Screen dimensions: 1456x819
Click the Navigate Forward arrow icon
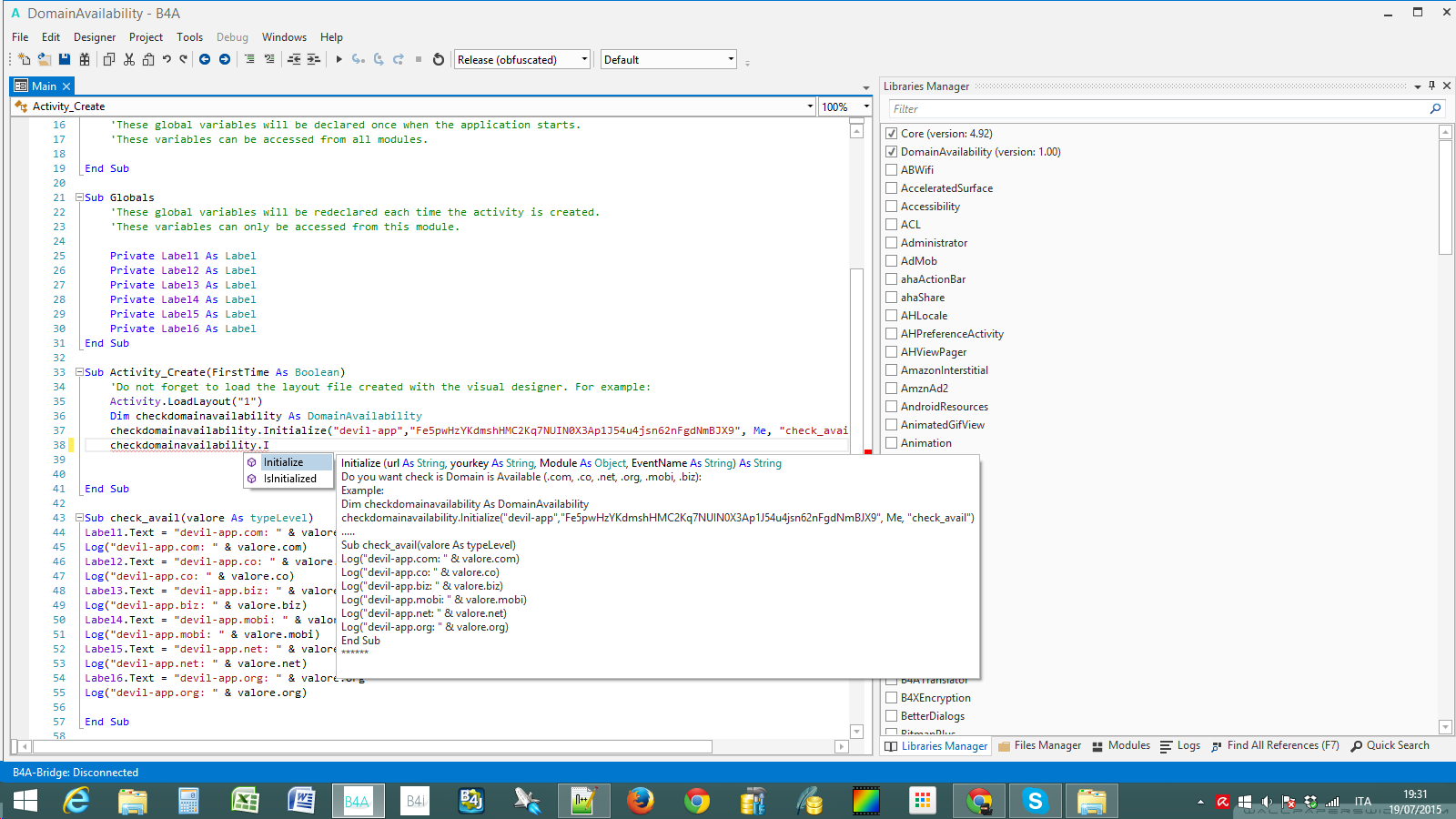(225, 59)
